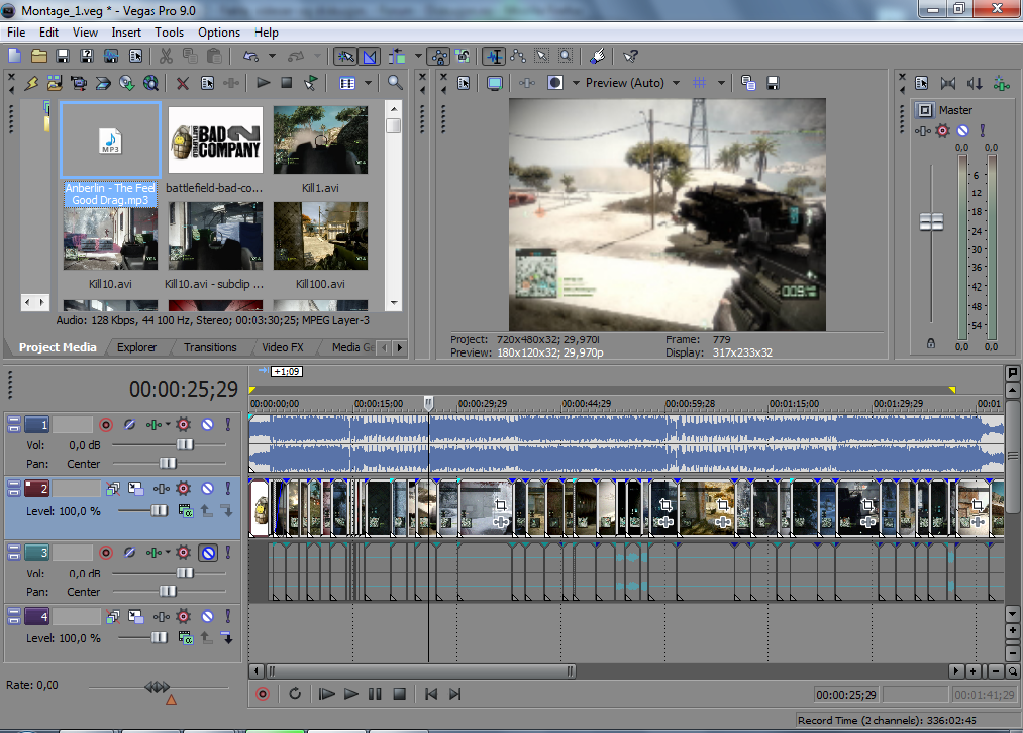Toggle Loop Playback in transport bar
The image size is (1023, 733).
[x=295, y=694]
